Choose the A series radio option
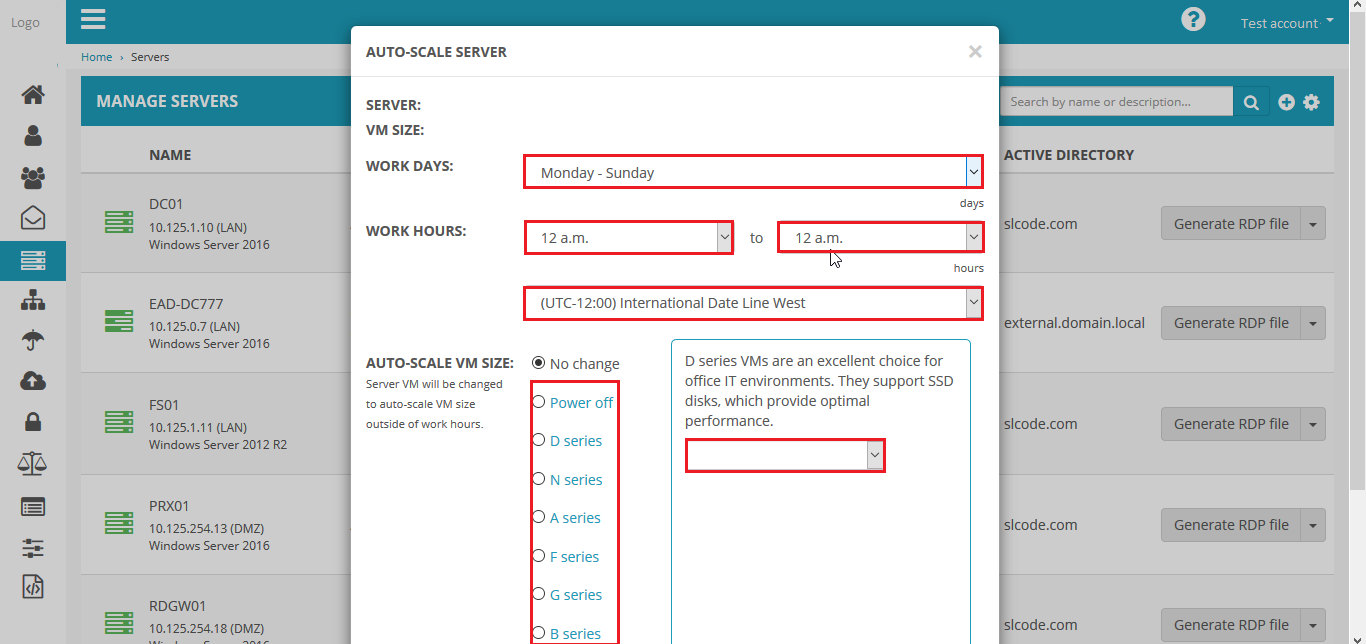Screen dimensions: 1366x644 (x=539, y=517)
